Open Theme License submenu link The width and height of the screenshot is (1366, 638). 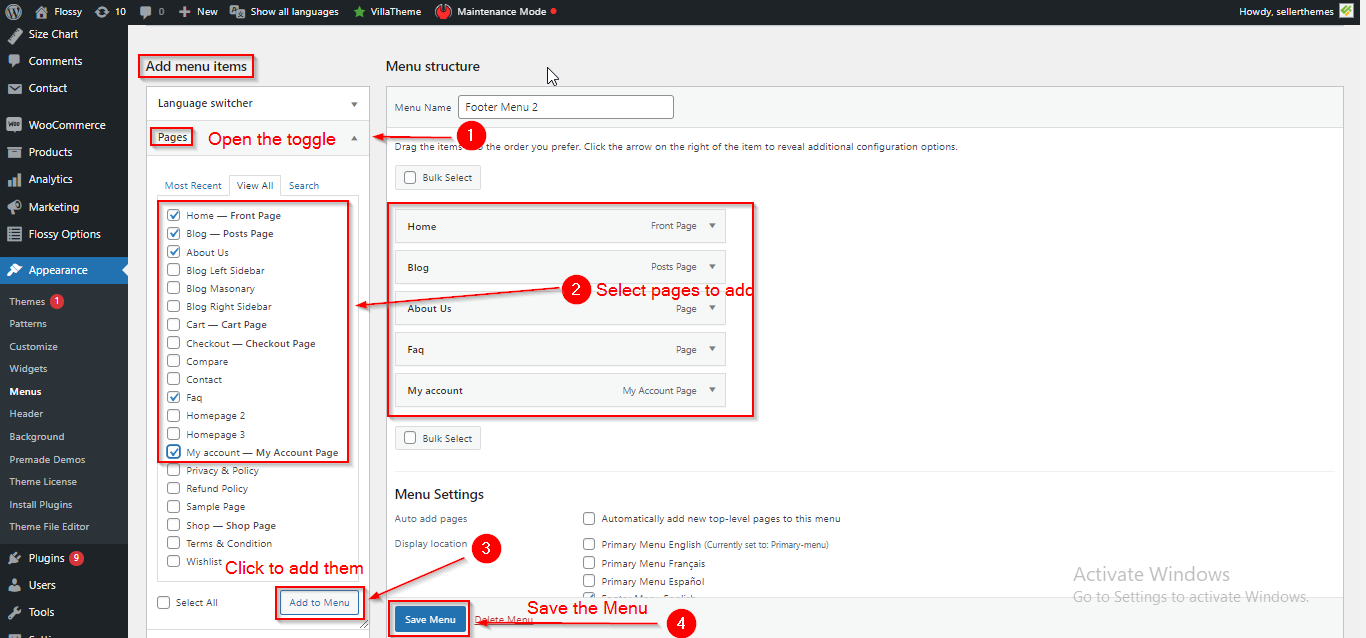coord(43,482)
